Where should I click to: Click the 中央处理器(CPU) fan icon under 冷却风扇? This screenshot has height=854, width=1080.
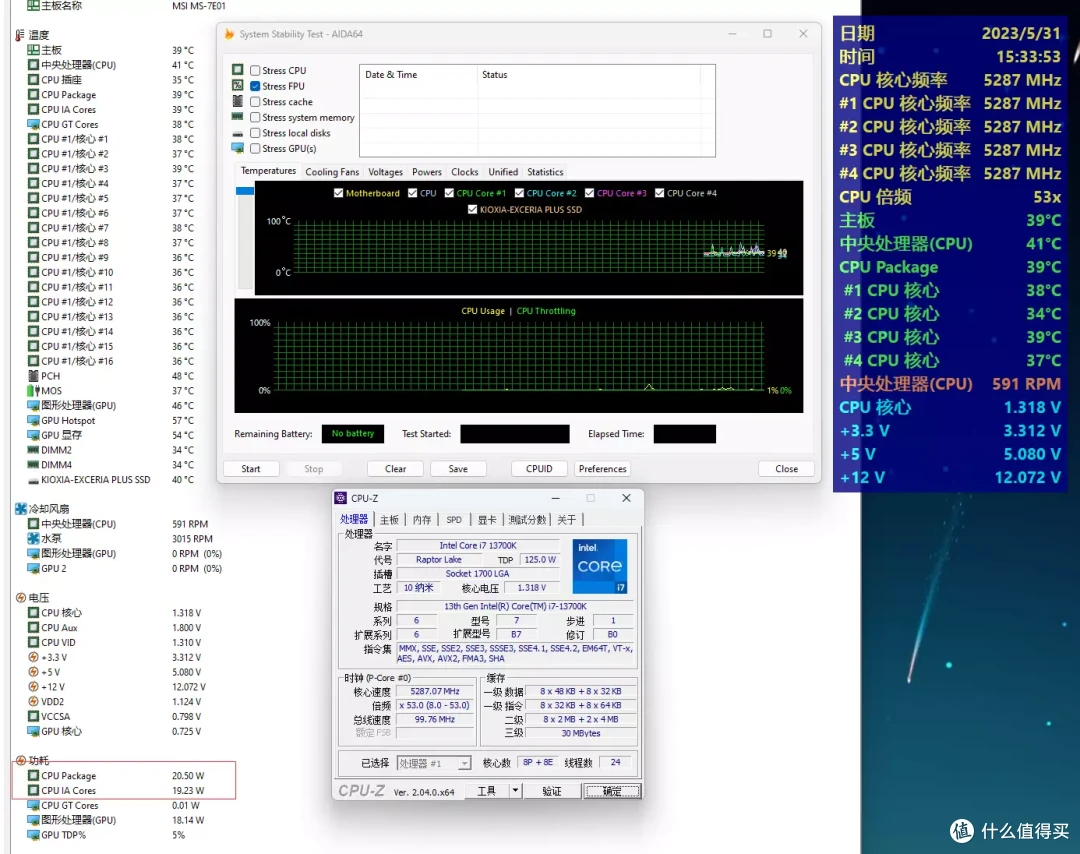(x=33, y=523)
